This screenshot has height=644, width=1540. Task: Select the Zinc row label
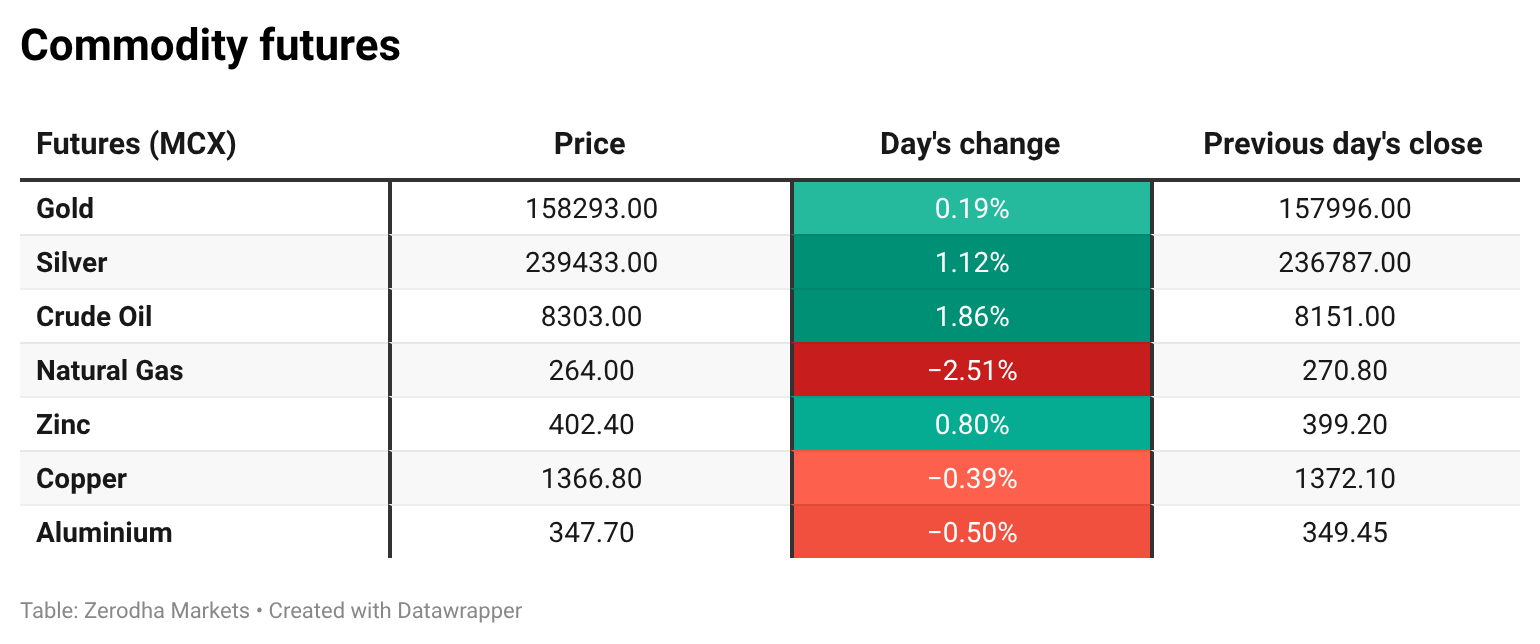pos(63,425)
